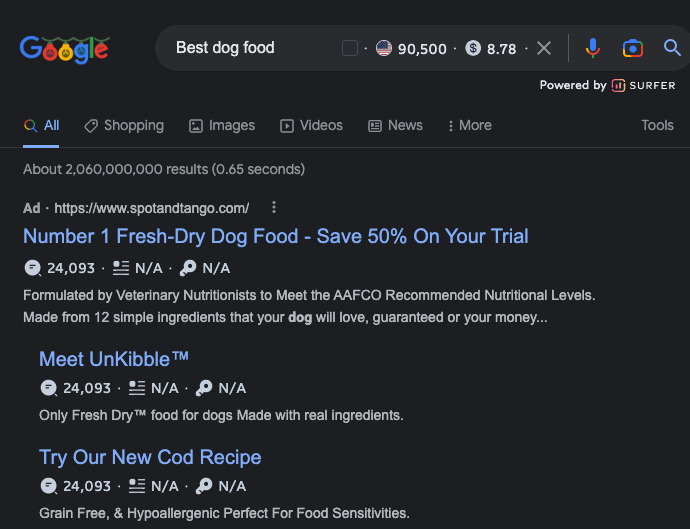Open the Tools options
Image resolution: width=690 pixels, height=529 pixels.
click(x=657, y=125)
